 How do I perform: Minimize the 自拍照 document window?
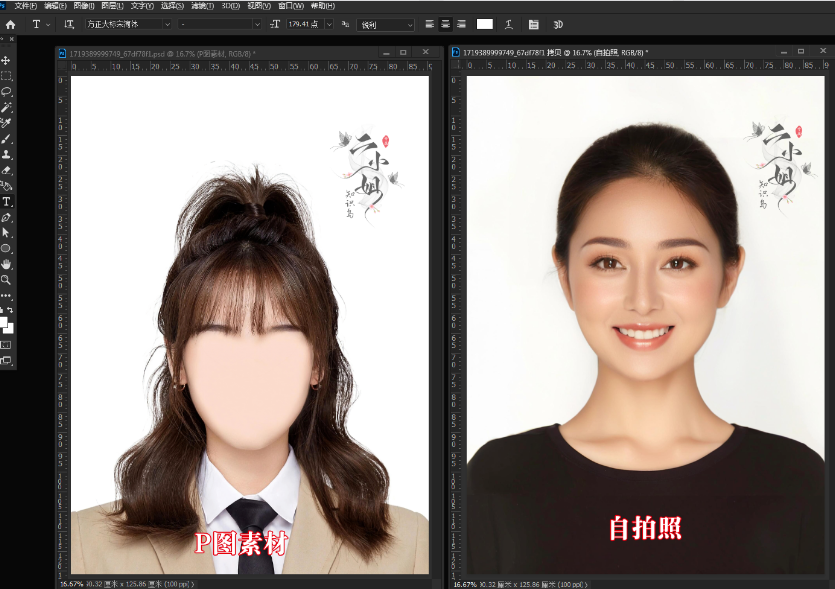tap(783, 52)
